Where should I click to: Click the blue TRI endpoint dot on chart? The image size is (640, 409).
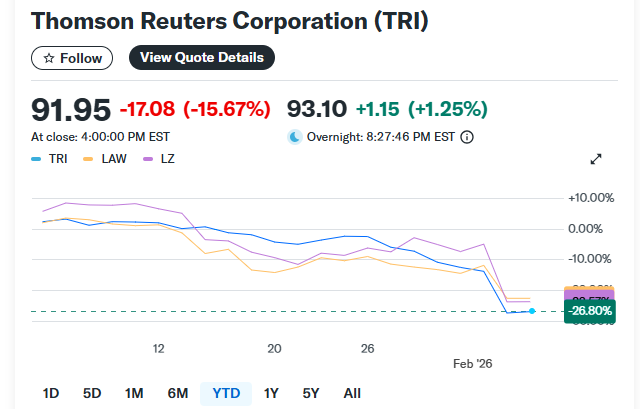tap(532, 311)
